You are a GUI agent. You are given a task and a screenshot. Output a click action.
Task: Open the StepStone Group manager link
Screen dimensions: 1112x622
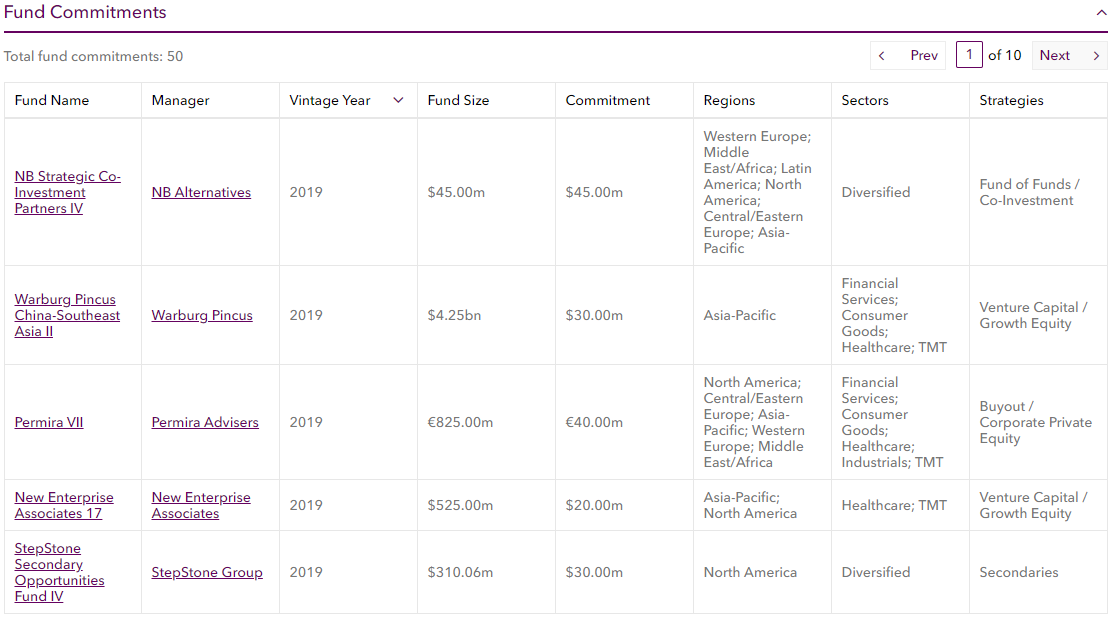pyautogui.click(x=207, y=572)
